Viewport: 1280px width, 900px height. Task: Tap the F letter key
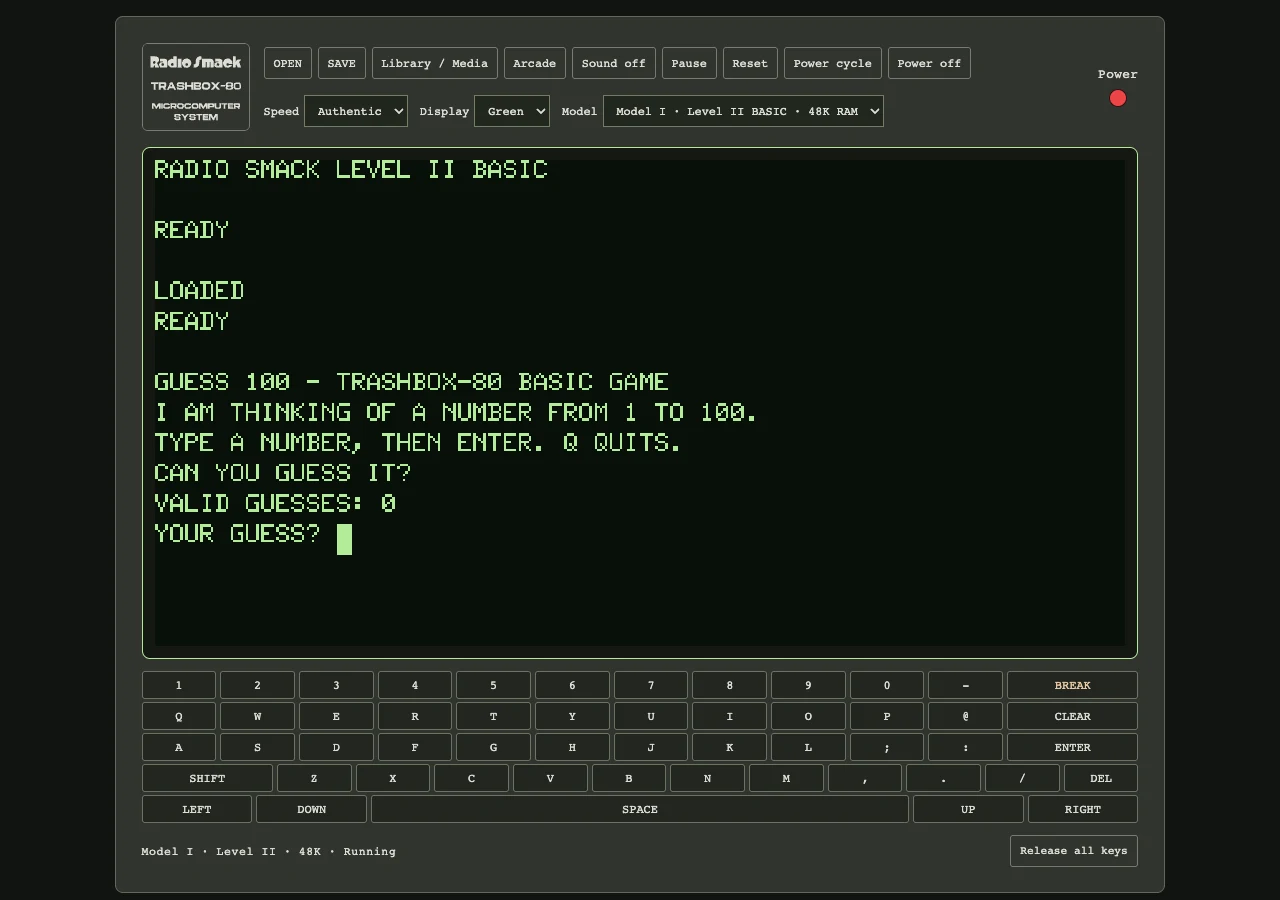pyautogui.click(x=415, y=747)
